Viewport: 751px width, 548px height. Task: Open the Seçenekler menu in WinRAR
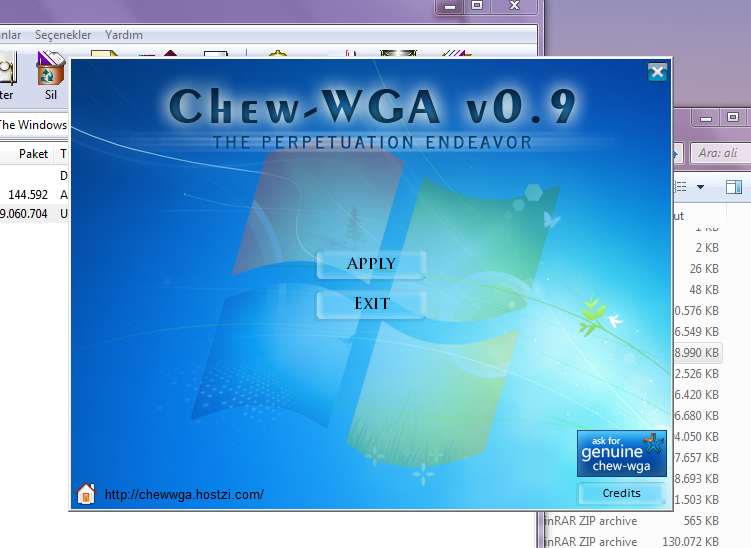63,35
